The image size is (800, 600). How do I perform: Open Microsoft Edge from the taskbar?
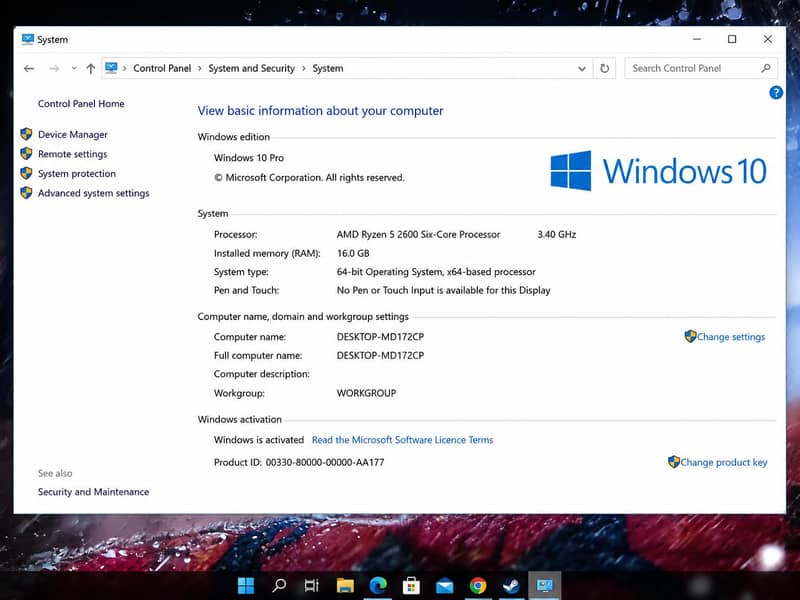pos(378,585)
